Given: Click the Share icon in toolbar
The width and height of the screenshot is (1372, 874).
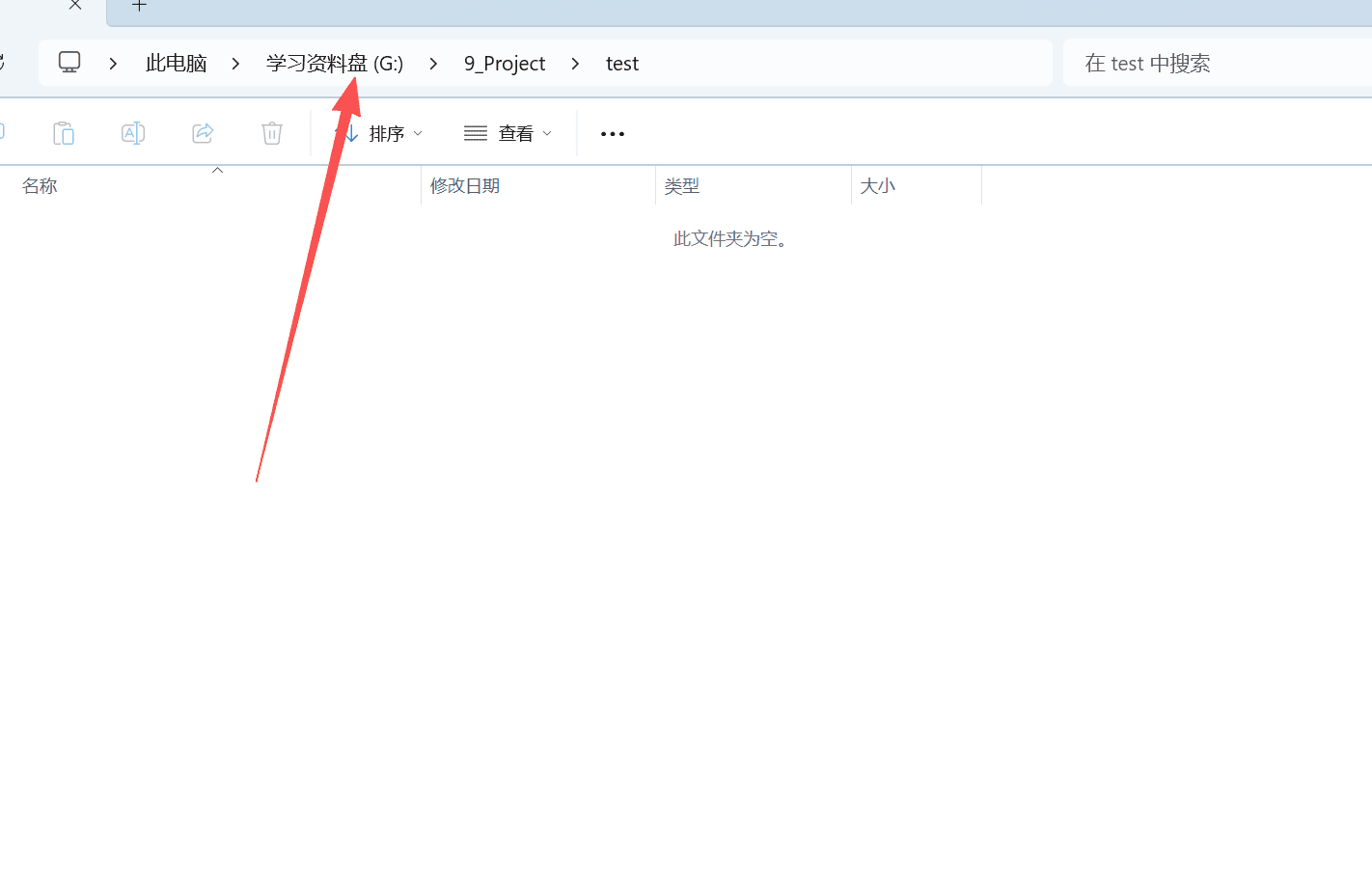Looking at the screenshot, I should pyautogui.click(x=203, y=133).
